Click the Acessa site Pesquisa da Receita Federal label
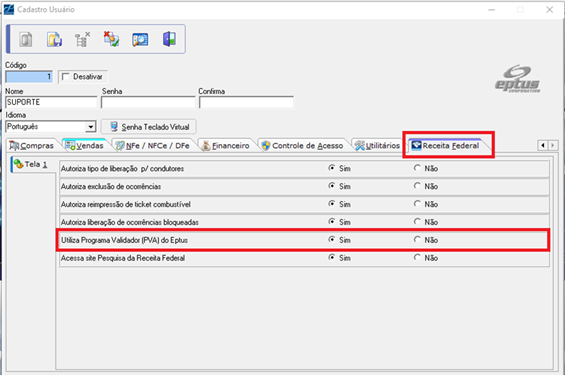 [x=123, y=258]
